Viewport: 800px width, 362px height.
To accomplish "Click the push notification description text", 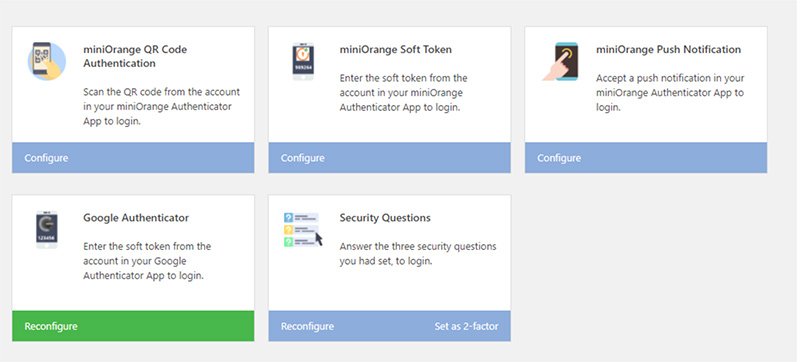I will pos(670,93).
